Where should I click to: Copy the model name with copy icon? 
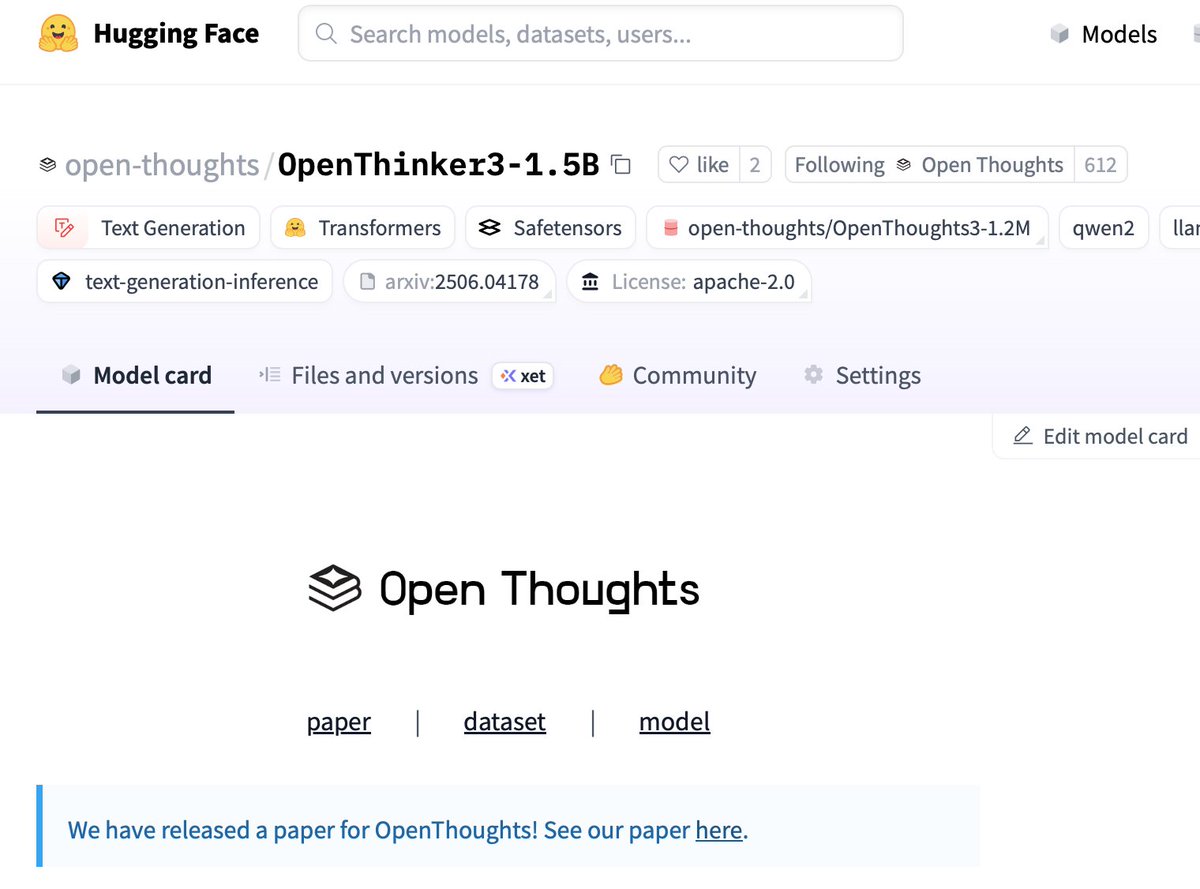tap(621, 165)
